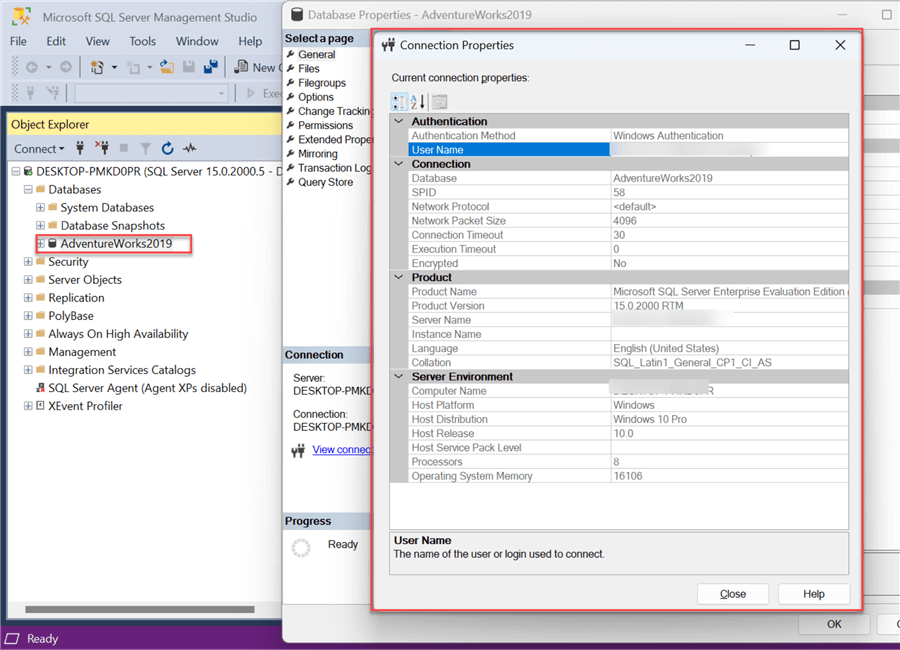This screenshot has height=650, width=900.
Task: Collapse the DESKTOP-PMKD0PR server node
Action: click(16, 171)
